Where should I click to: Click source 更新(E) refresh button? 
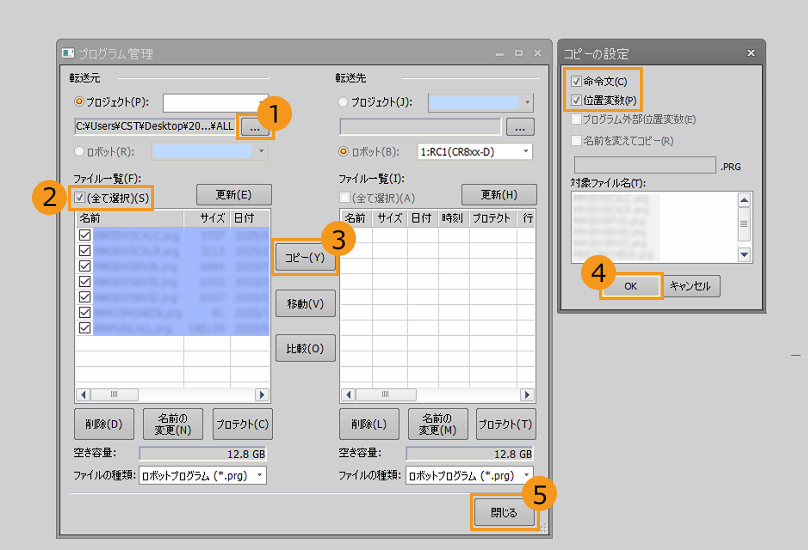233,194
